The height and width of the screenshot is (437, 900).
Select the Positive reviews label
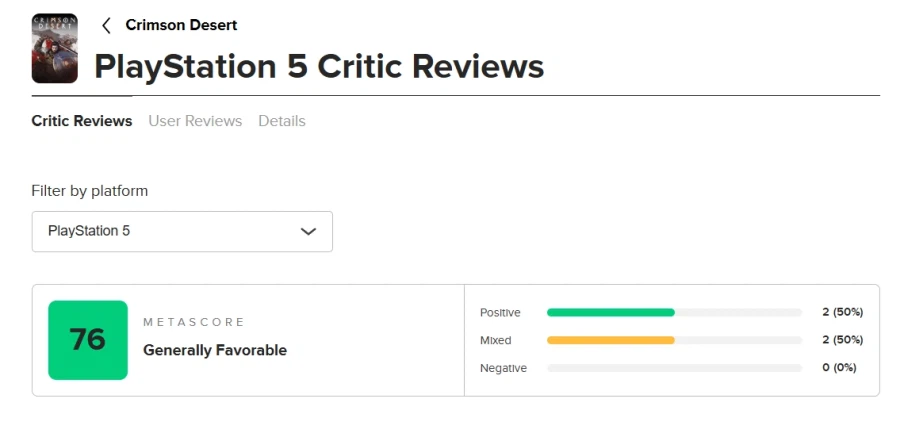[500, 313]
